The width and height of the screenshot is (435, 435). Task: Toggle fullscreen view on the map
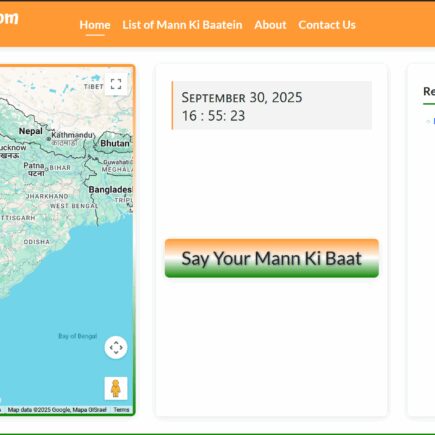tap(116, 84)
